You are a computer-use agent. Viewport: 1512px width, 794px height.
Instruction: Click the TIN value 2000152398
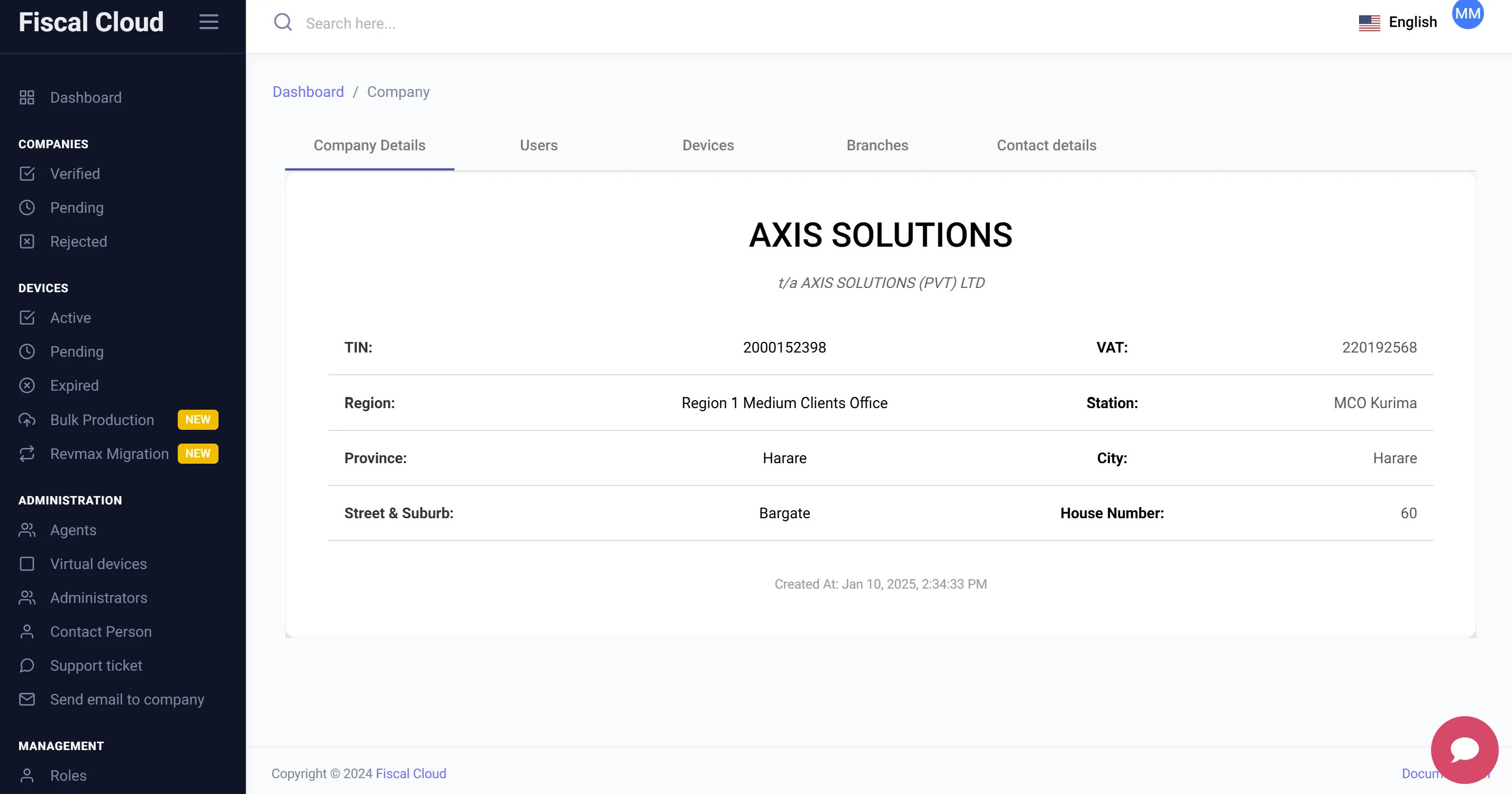[x=784, y=348]
